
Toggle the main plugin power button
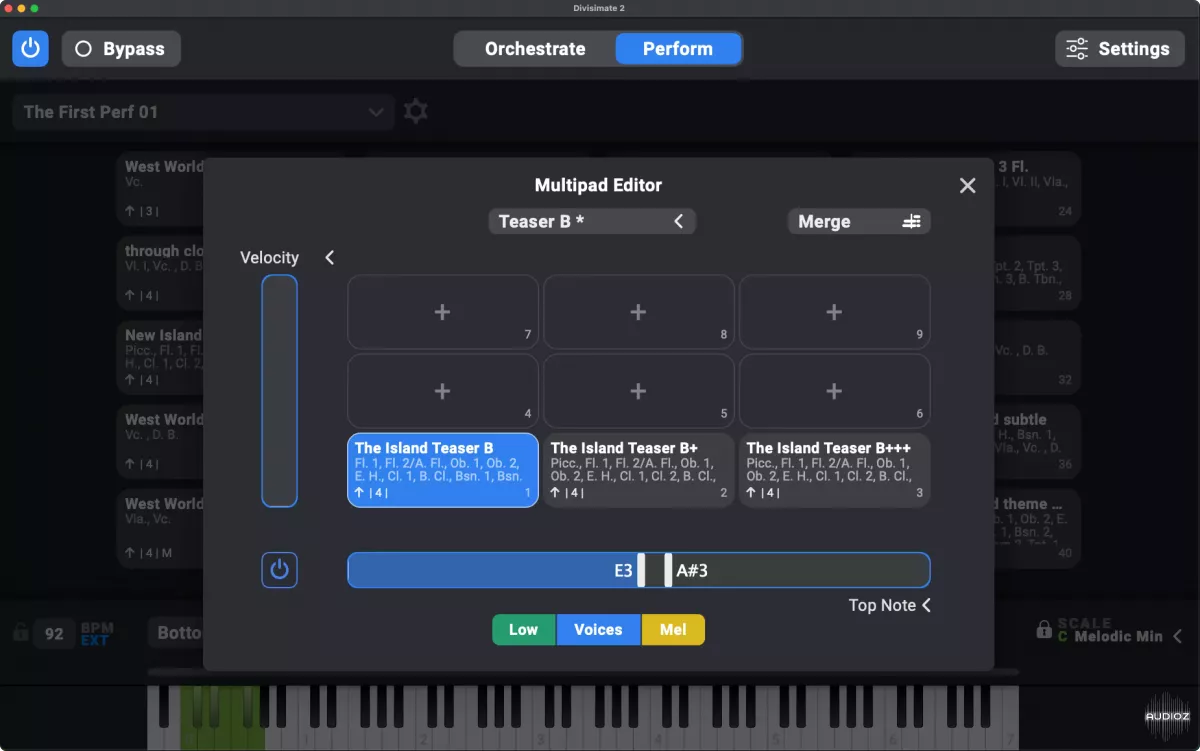[x=30, y=48]
